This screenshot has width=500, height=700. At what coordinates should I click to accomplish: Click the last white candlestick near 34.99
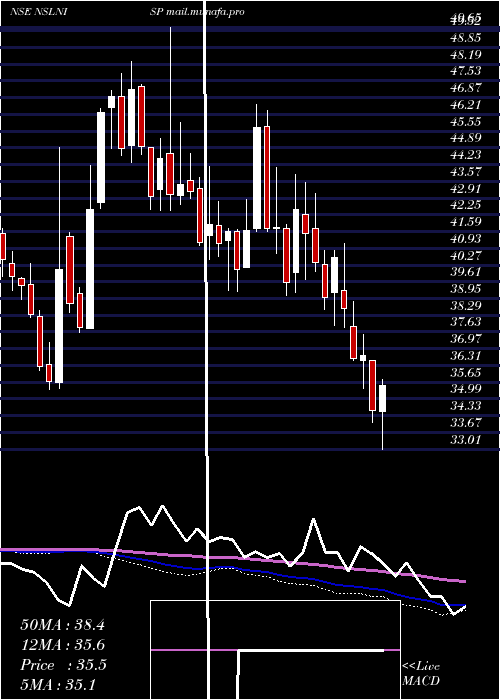point(383,398)
